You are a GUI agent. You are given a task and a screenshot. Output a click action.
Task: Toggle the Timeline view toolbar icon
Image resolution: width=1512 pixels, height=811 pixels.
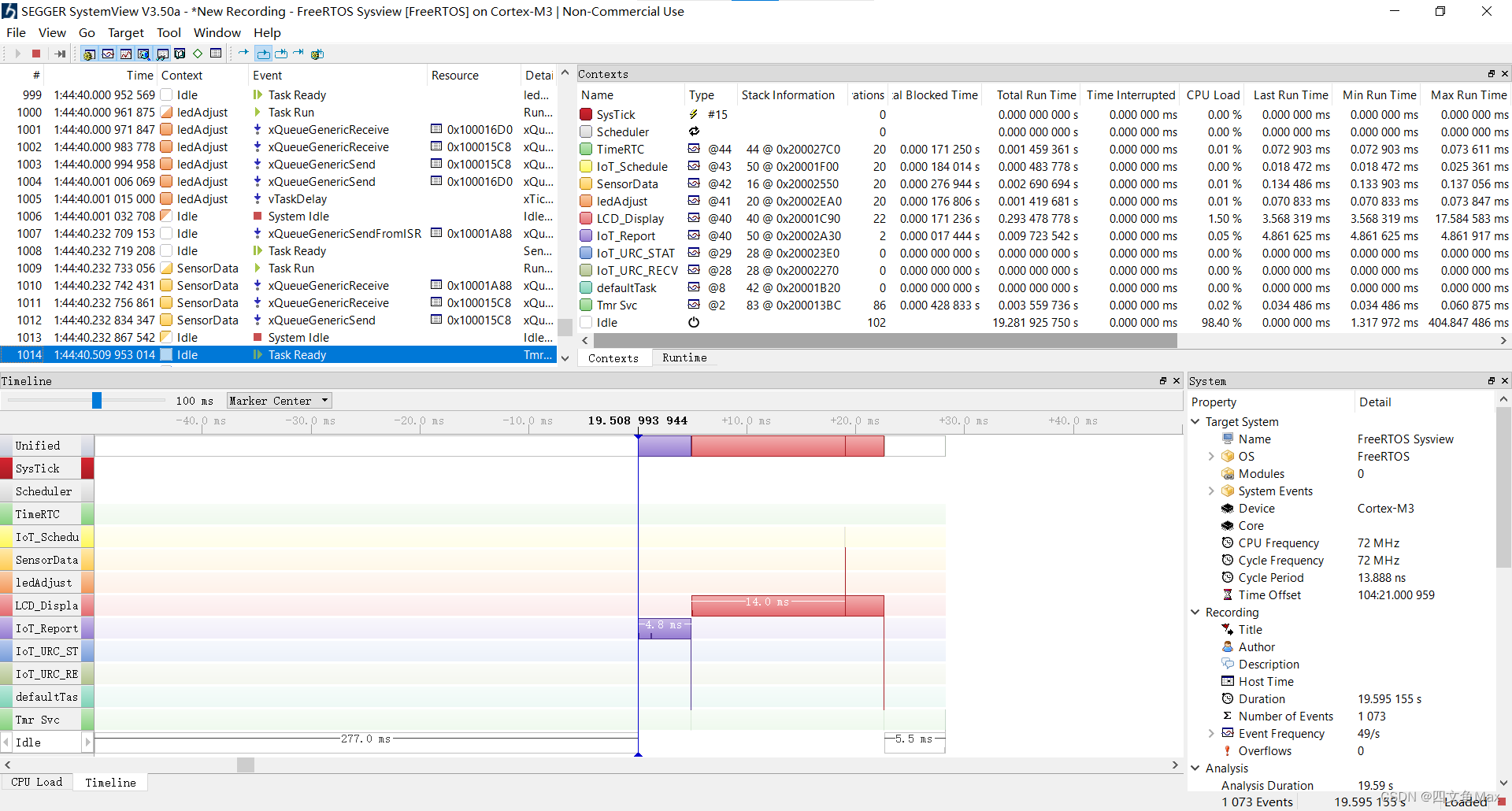click(108, 54)
